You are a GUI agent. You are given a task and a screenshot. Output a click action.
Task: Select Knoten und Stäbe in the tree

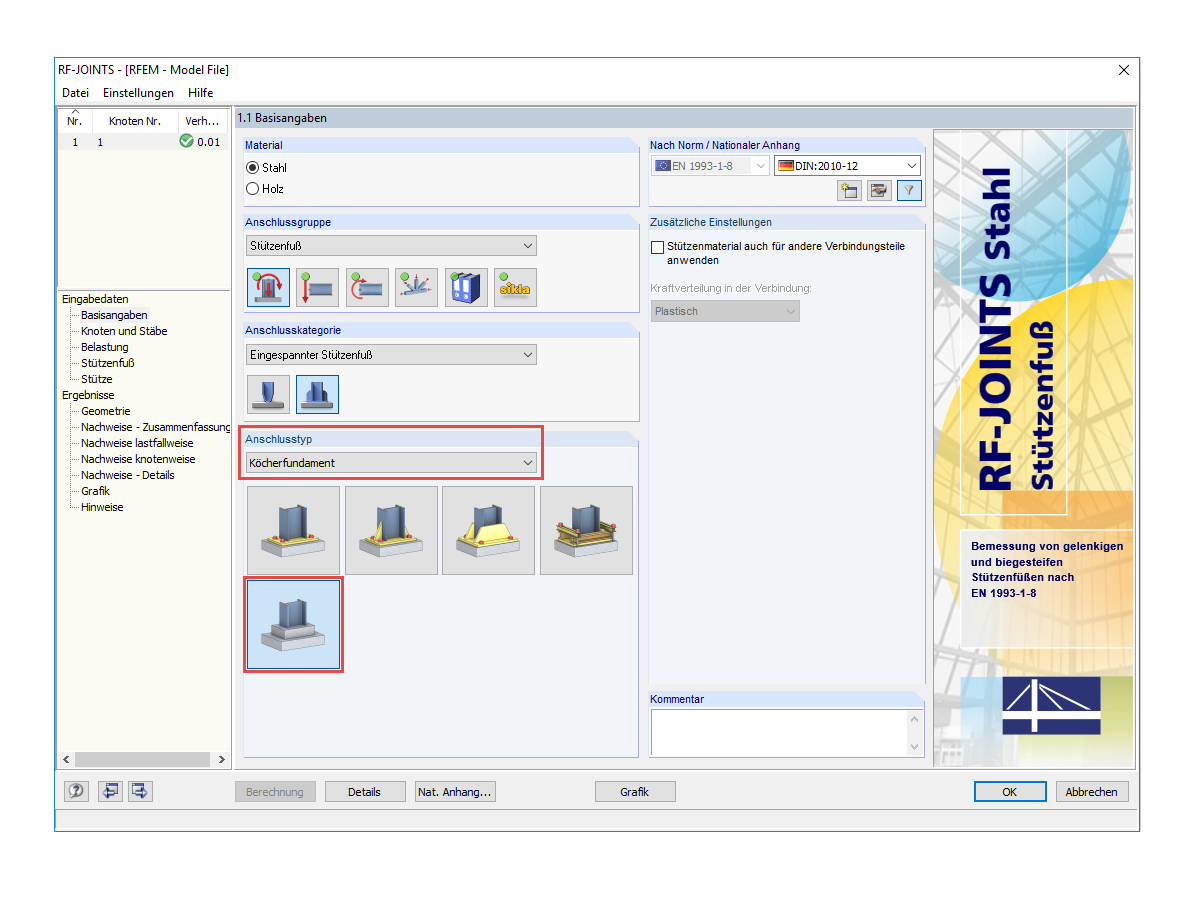coord(124,331)
